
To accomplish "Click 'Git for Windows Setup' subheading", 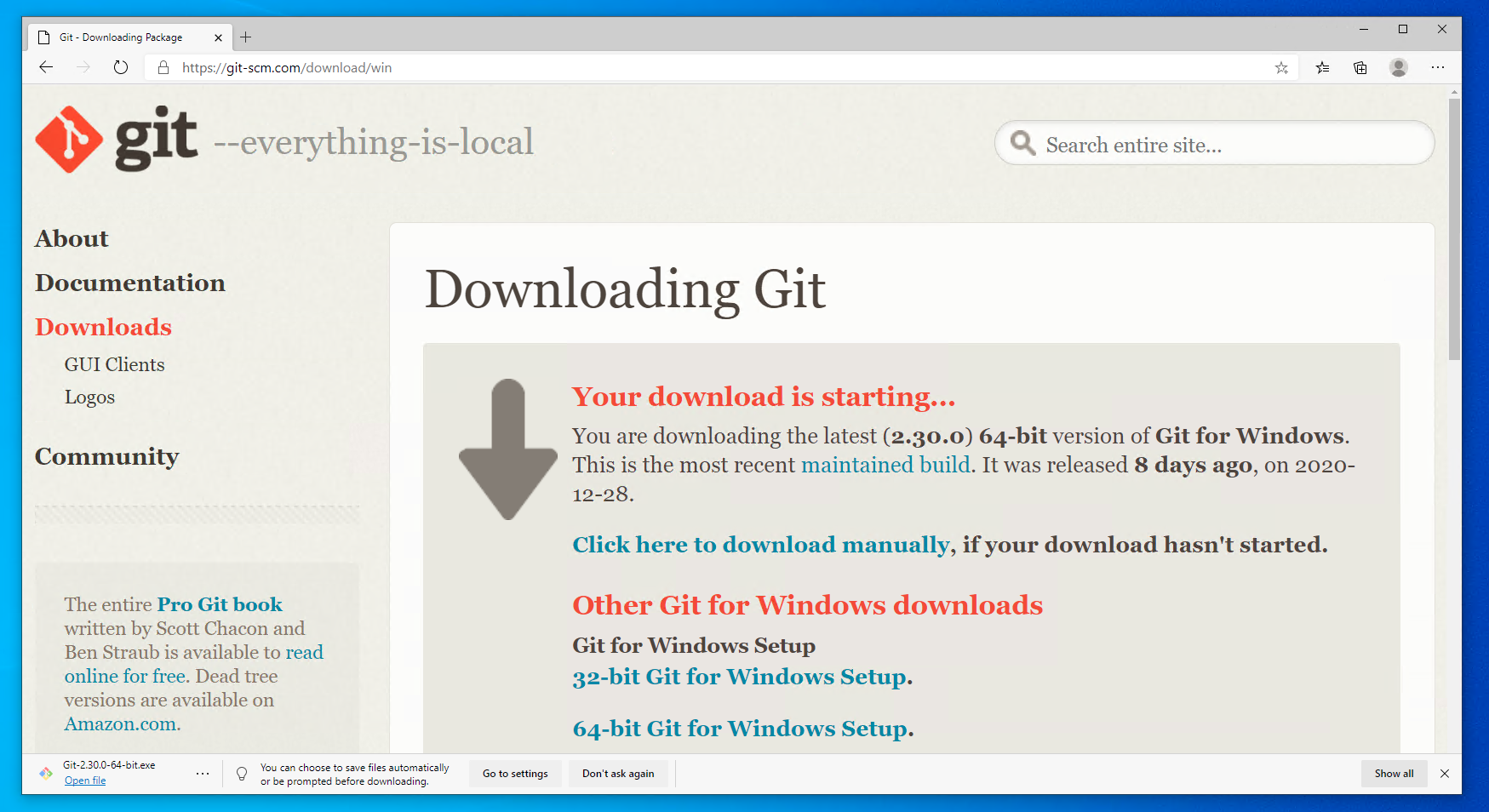I will coord(694,645).
